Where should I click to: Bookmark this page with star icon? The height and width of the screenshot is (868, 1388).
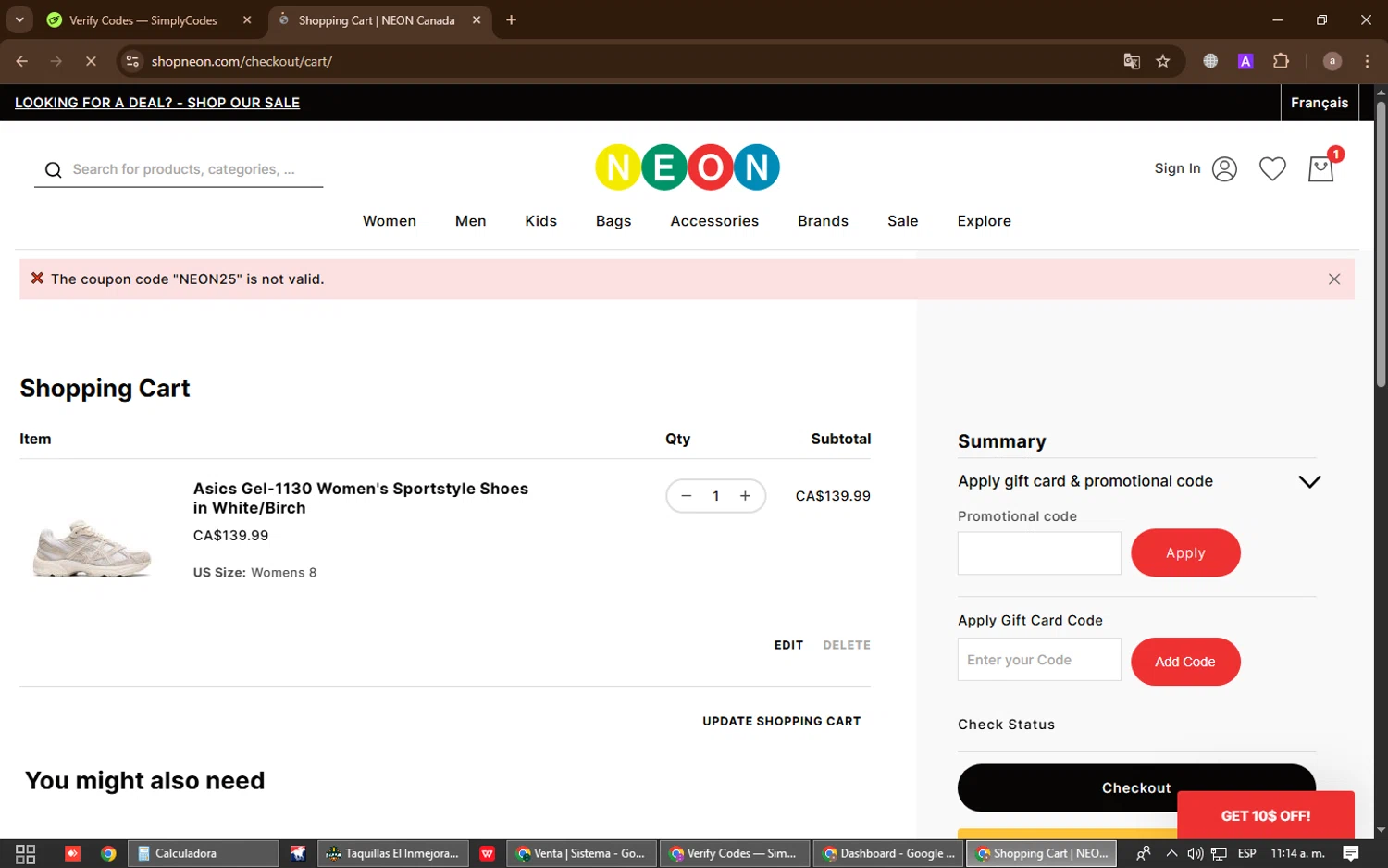pyautogui.click(x=1163, y=61)
